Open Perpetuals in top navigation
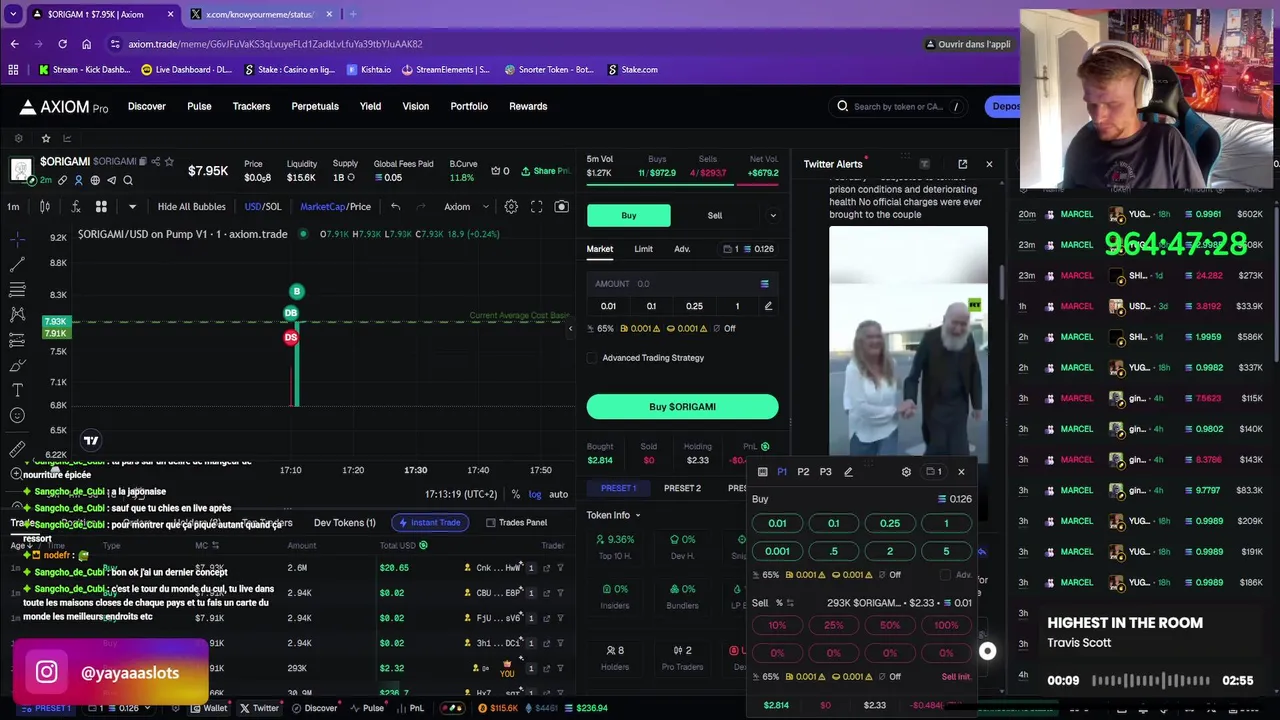This screenshot has width=1280, height=720. 315,106
